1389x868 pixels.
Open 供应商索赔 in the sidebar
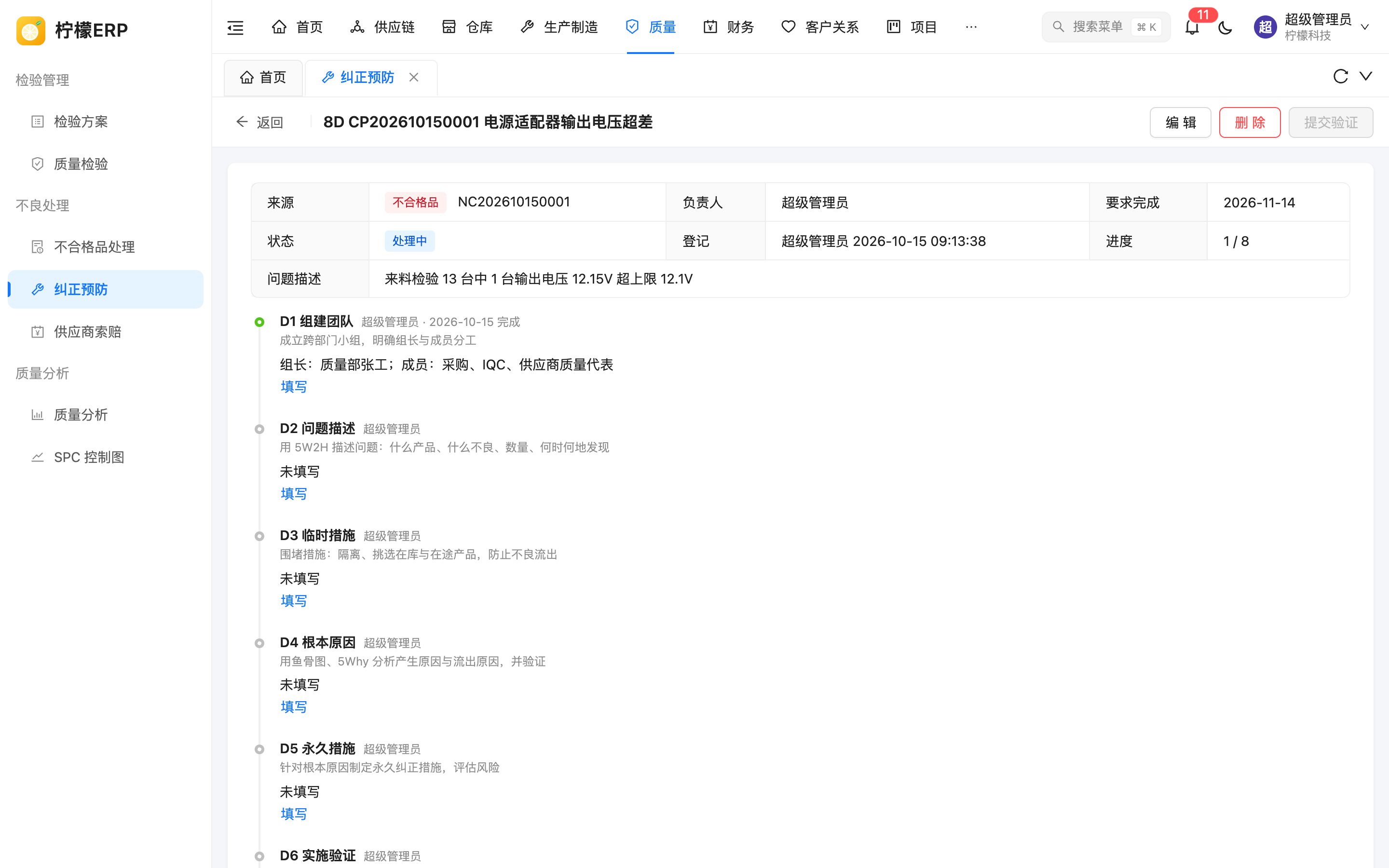point(106,332)
